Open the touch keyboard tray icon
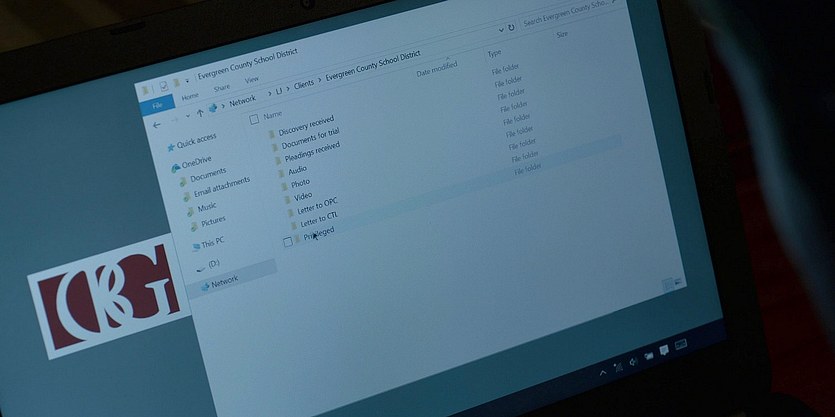Screen dimensions: 835x417 pyautogui.click(x=681, y=345)
